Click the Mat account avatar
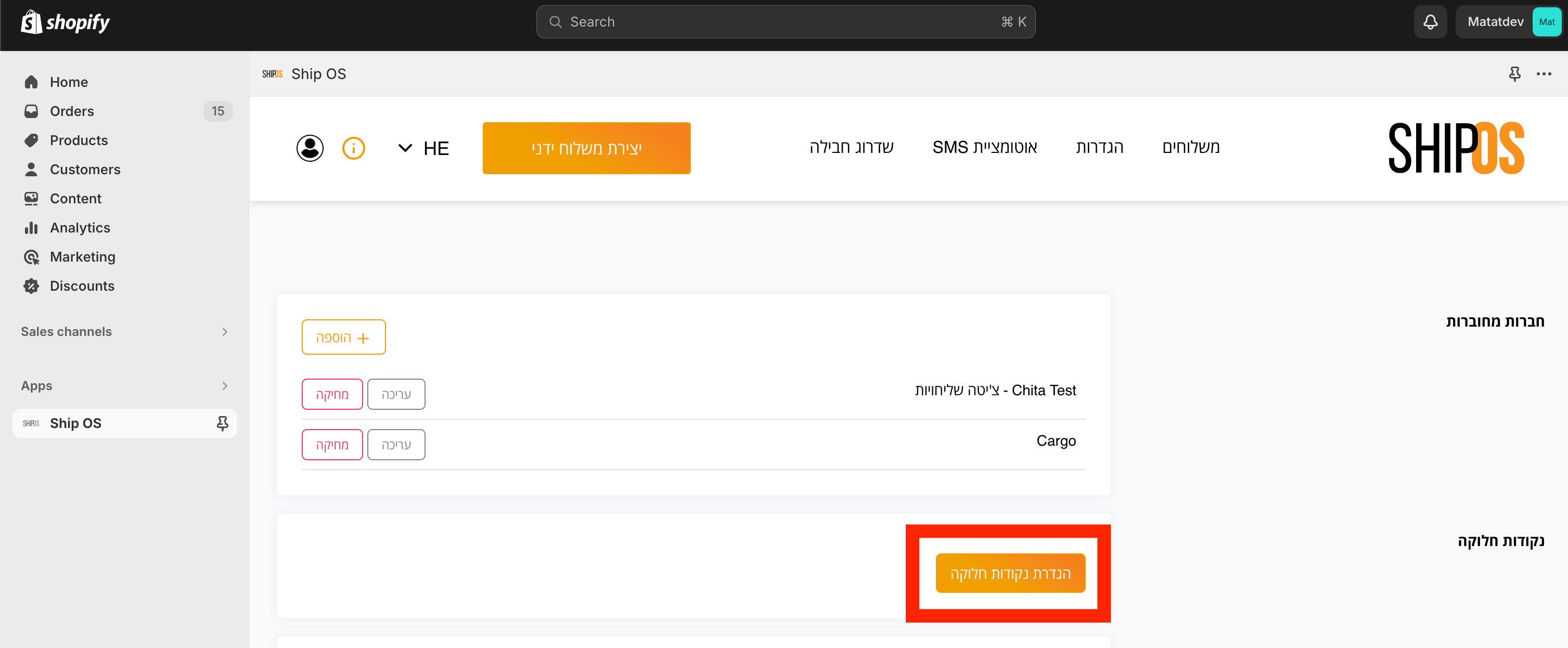 1546,22
